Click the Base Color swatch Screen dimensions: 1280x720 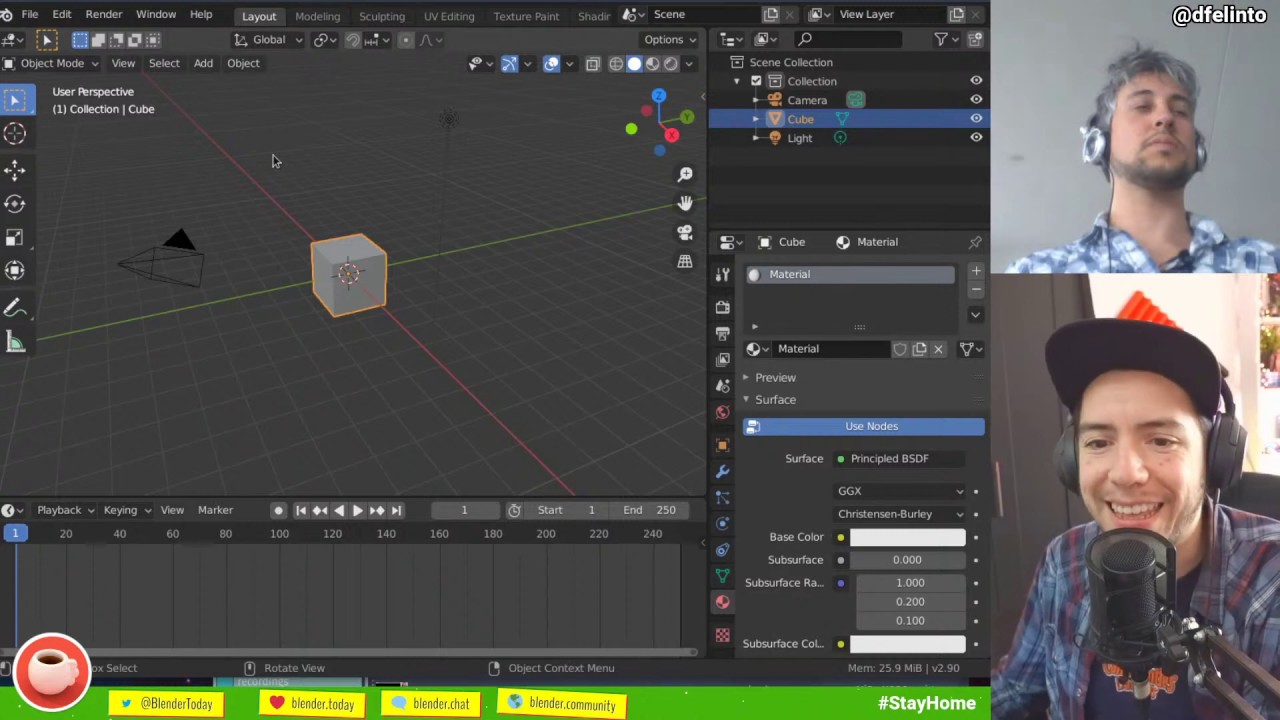pos(907,538)
